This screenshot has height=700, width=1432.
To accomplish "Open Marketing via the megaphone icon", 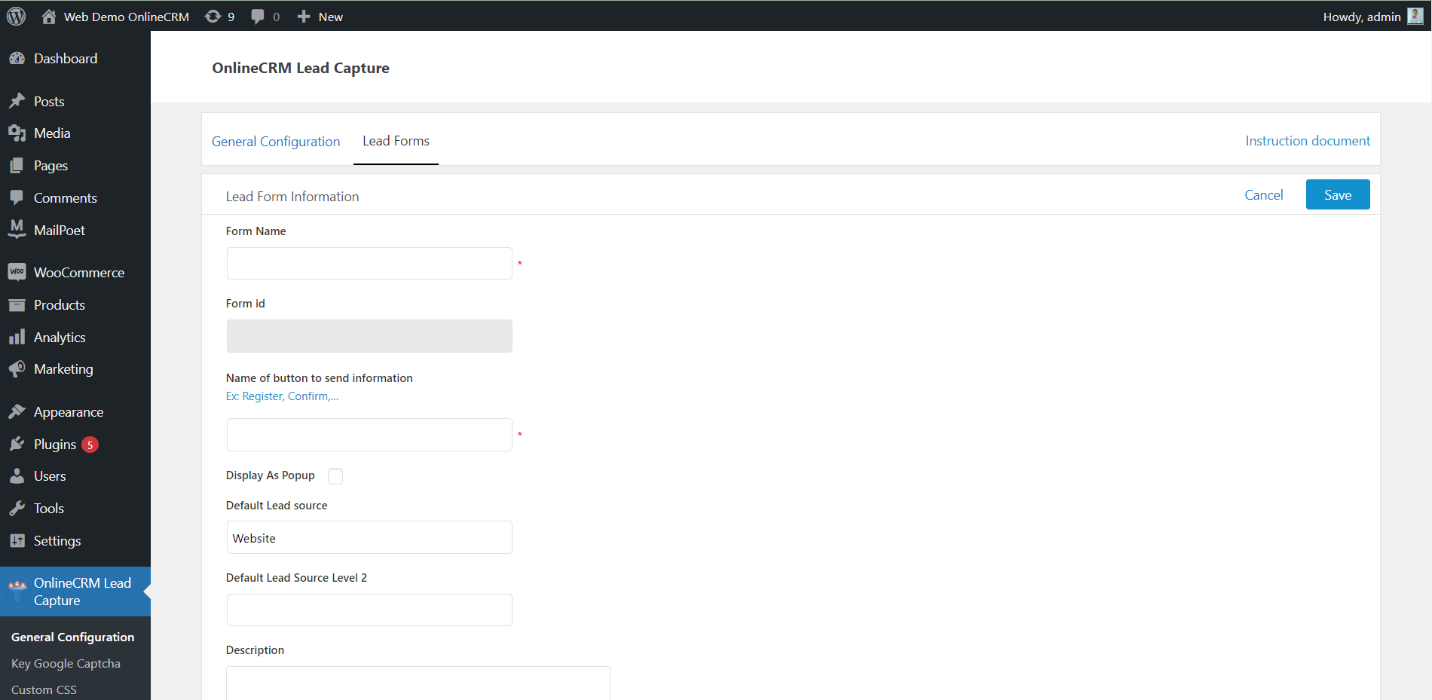I will click(18, 369).
